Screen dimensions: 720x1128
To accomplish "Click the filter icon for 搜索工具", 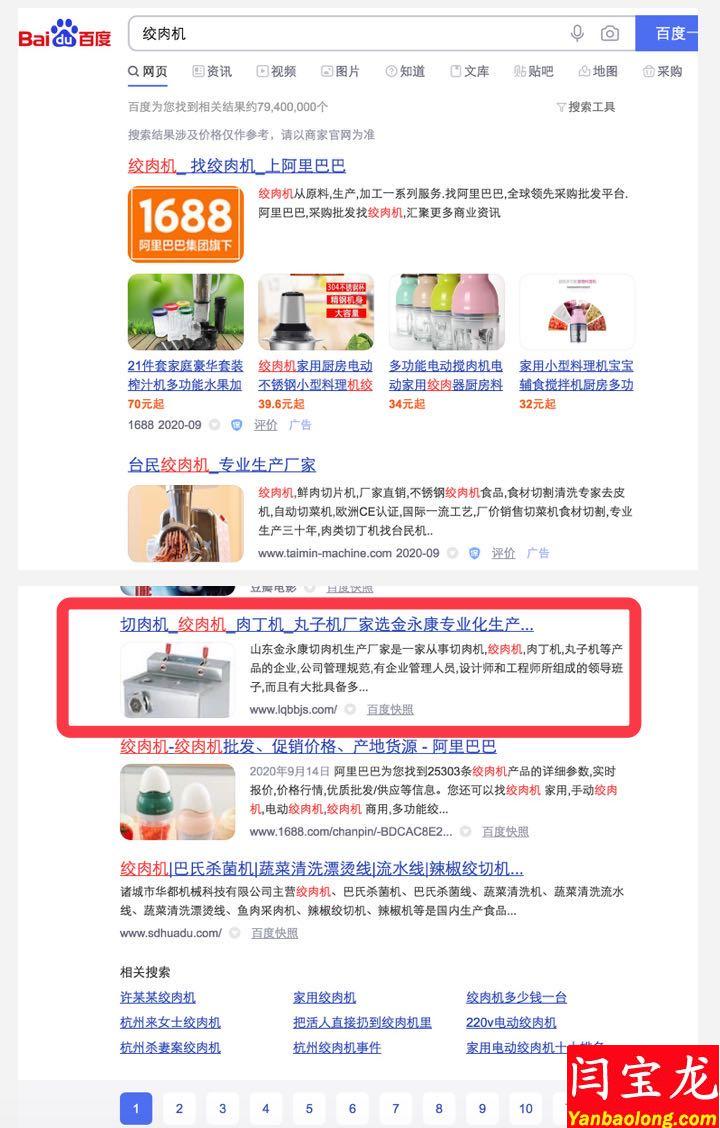I will click(x=561, y=107).
